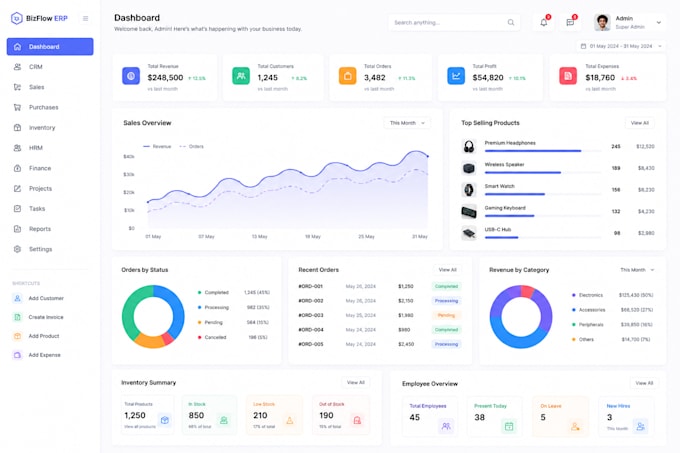
Task: Click Completed legend entry in Orders by Status
Action: click(234, 293)
